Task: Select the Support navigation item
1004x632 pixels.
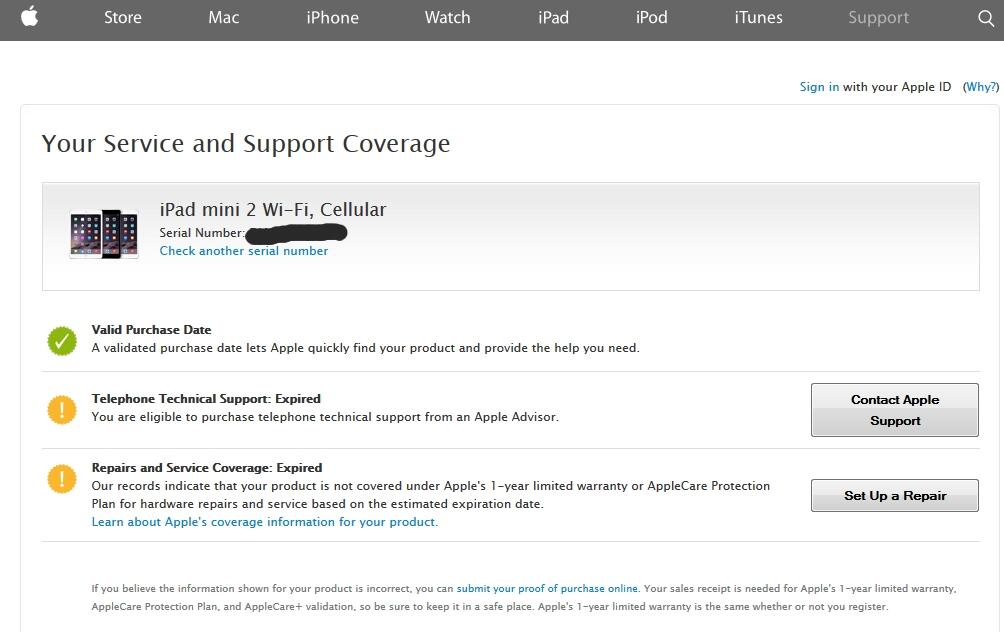Action: click(x=878, y=18)
